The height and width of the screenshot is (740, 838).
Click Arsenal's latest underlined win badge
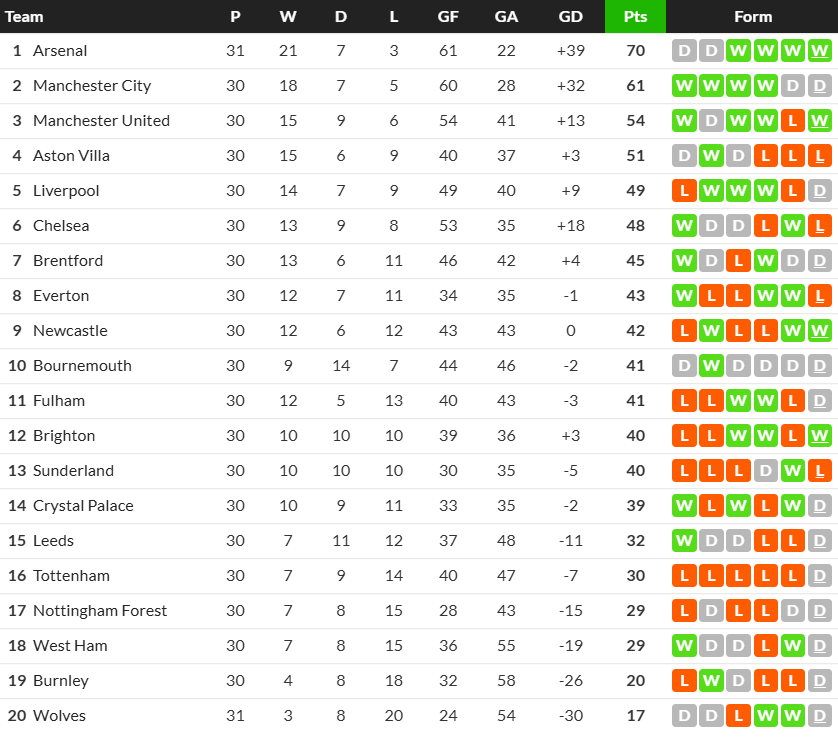click(820, 51)
